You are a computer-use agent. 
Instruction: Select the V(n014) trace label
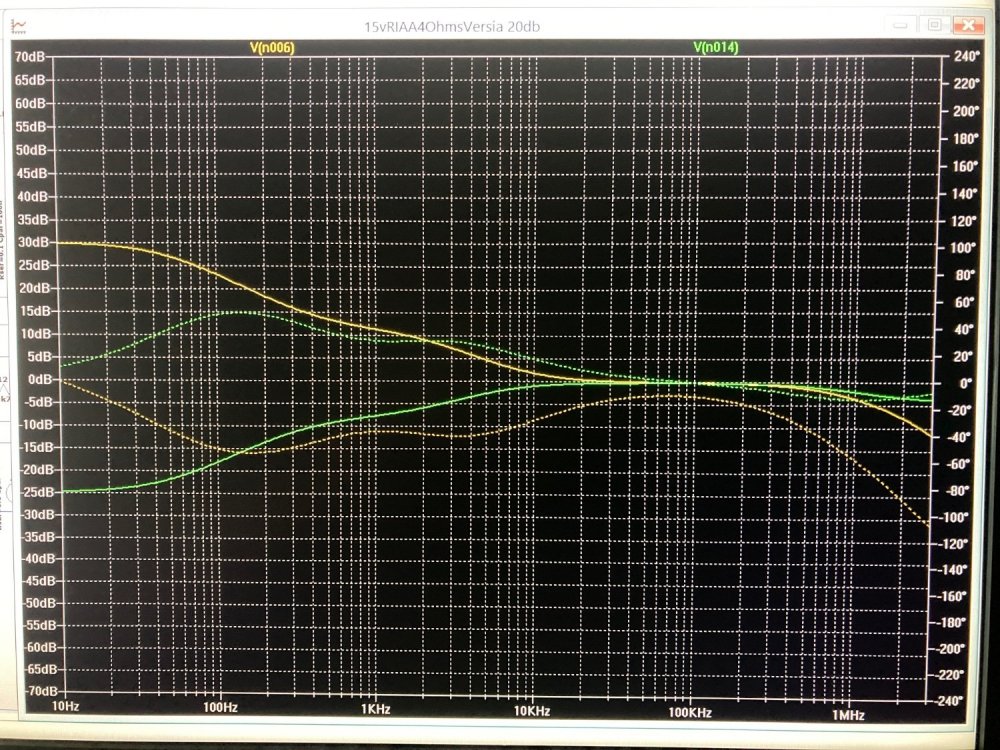(715, 47)
